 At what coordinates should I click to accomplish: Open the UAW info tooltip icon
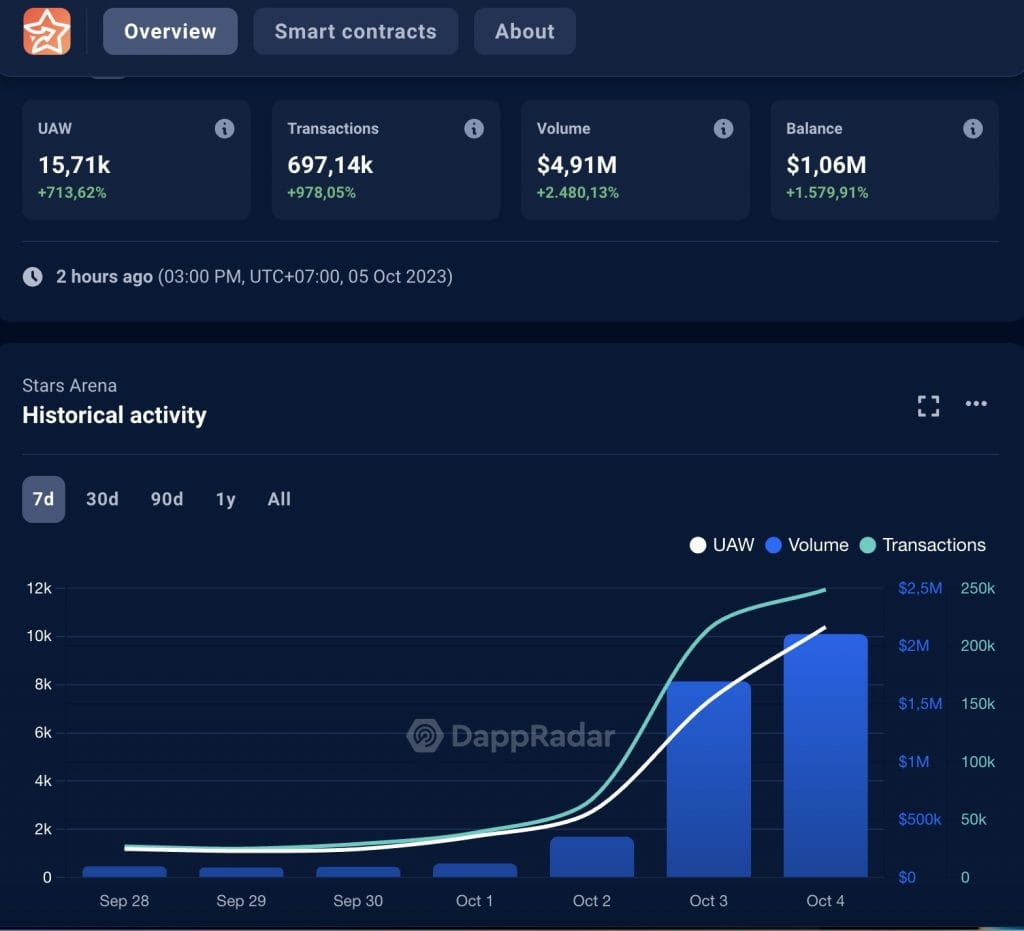click(x=224, y=128)
